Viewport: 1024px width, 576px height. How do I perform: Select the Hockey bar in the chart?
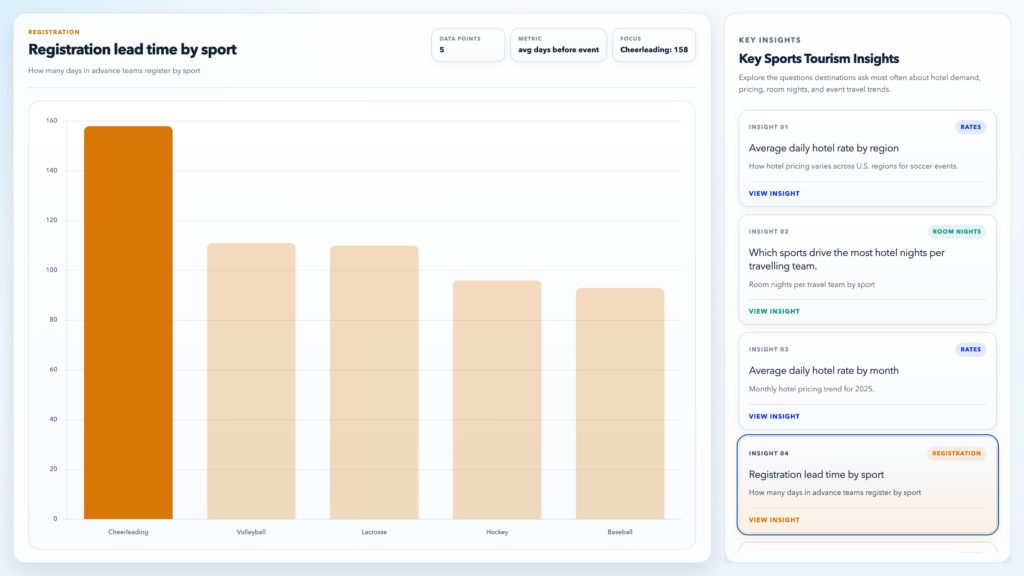tap(497, 399)
